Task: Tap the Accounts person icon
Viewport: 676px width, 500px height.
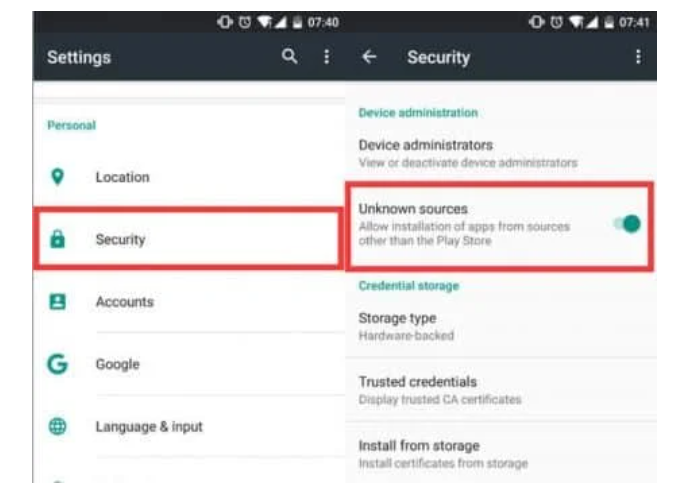Action: click(57, 302)
